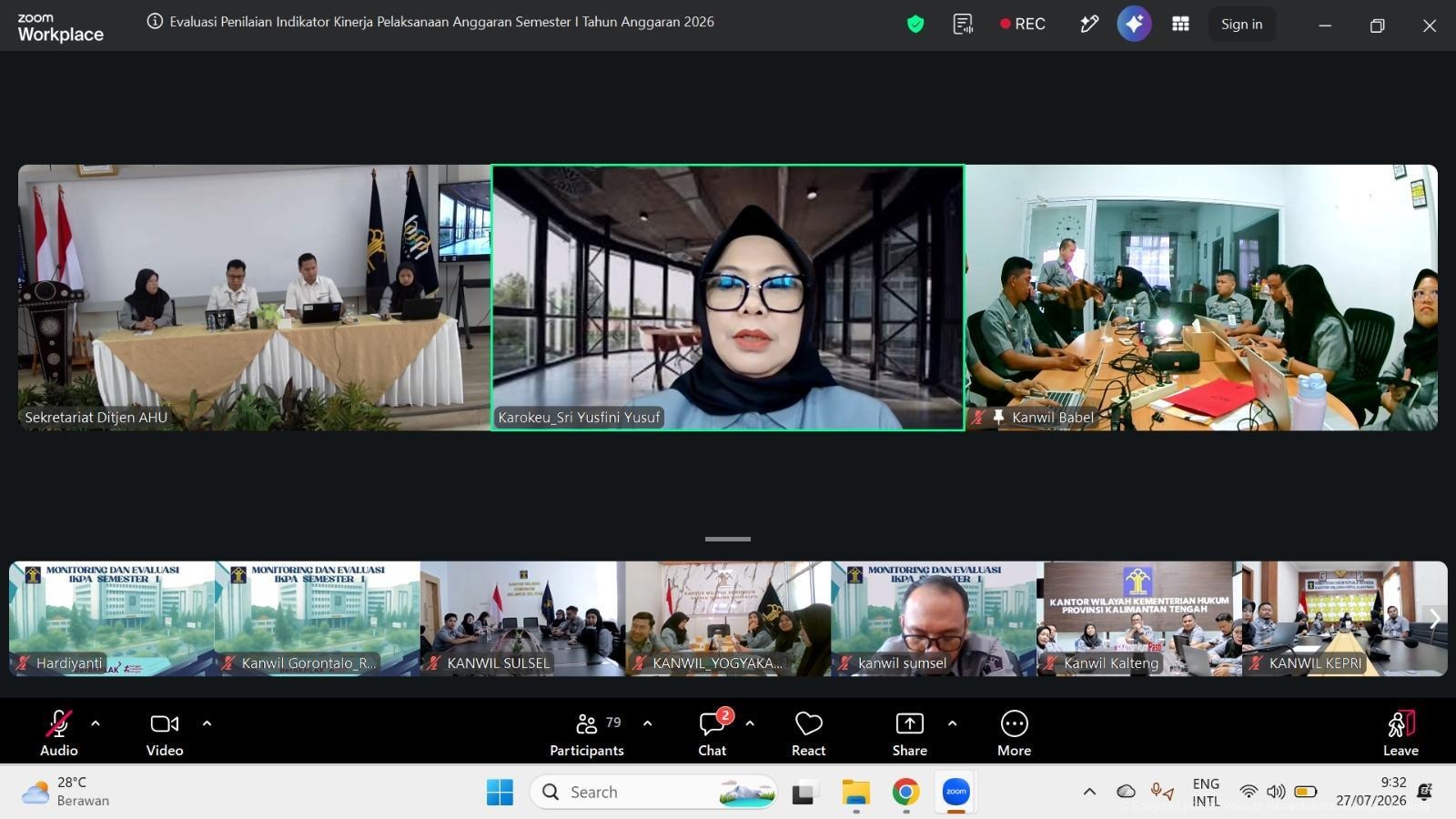Show next participants with the right arrow
The width and height of the screenshot is (1456, 819).
pos(1435,619)
